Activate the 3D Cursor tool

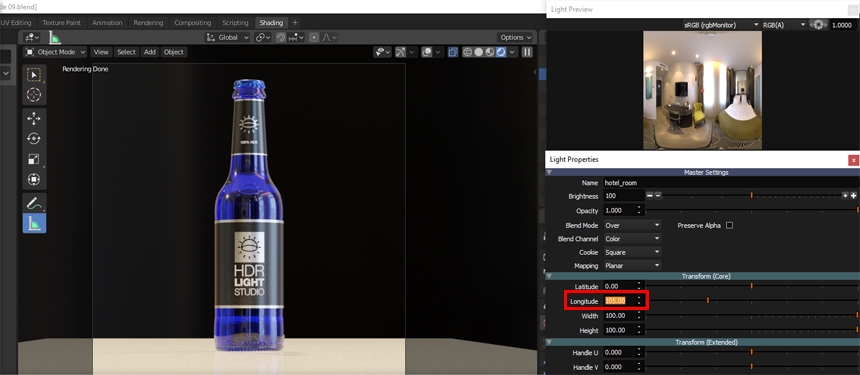coord(34,95)
